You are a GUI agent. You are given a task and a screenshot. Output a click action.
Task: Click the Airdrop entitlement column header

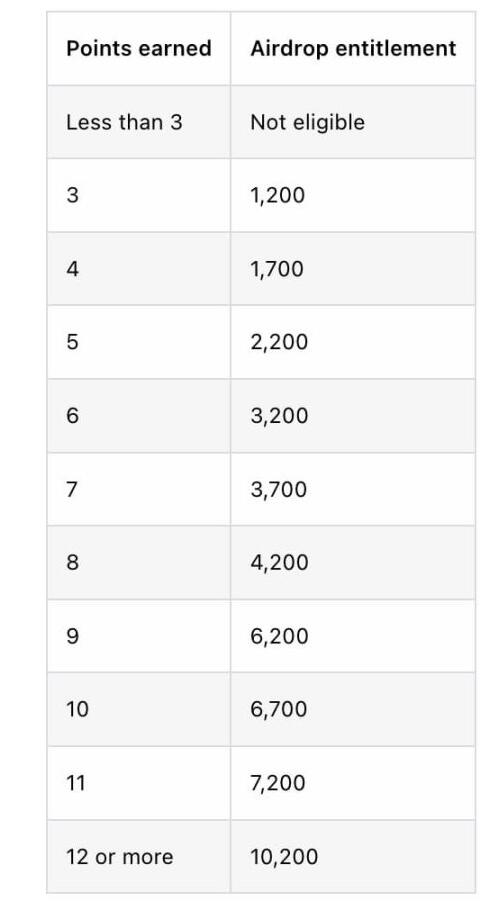(x=353, y=48)
